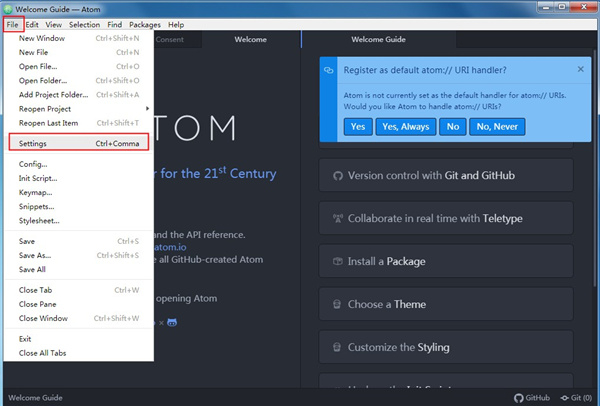The image size is (600, 406).
Task: Click the link icon in the URI notification
Action: [327, 70]
